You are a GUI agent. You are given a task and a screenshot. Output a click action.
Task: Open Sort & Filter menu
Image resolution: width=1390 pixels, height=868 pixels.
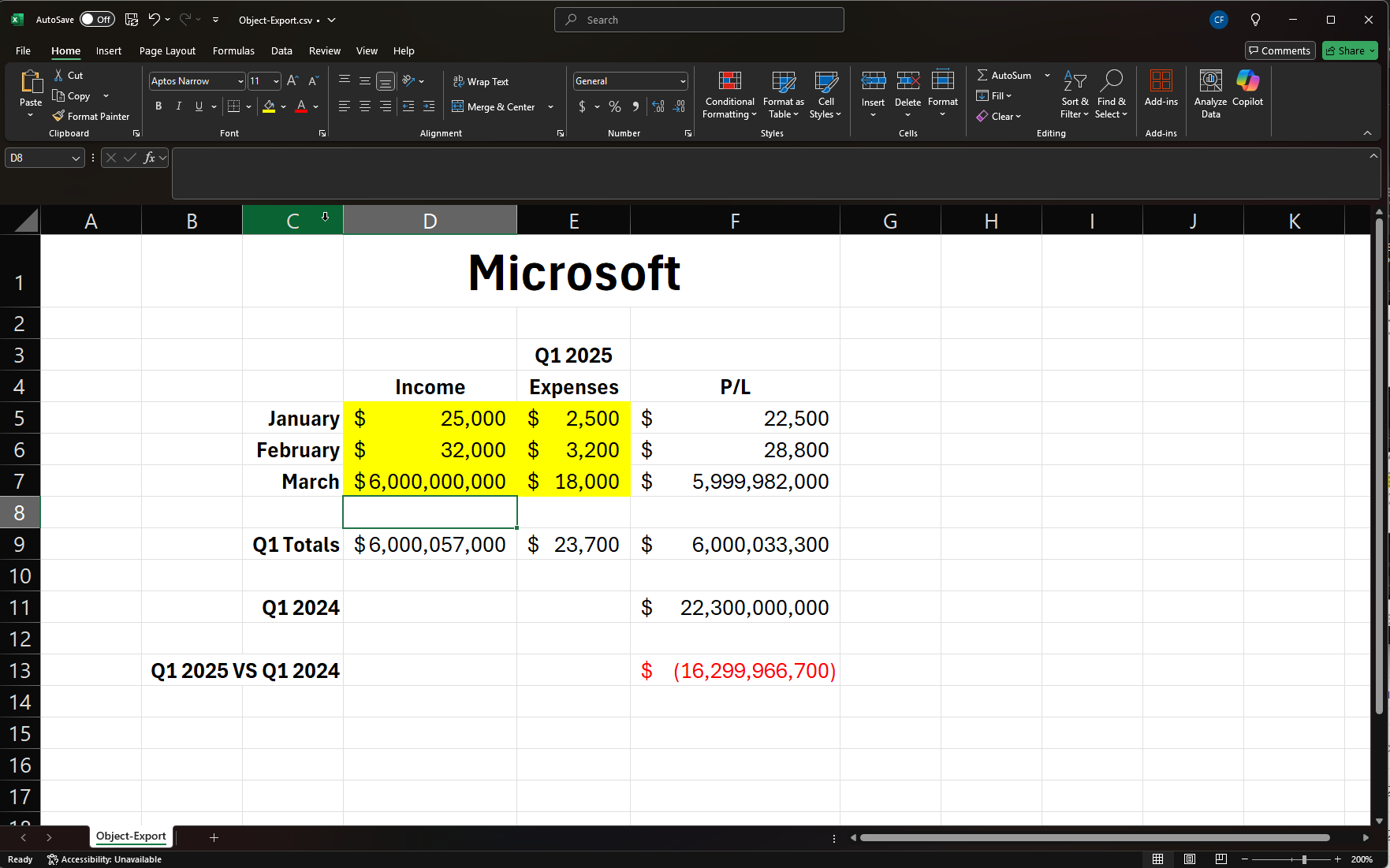pyautogui.click(x=1075, y=95)
